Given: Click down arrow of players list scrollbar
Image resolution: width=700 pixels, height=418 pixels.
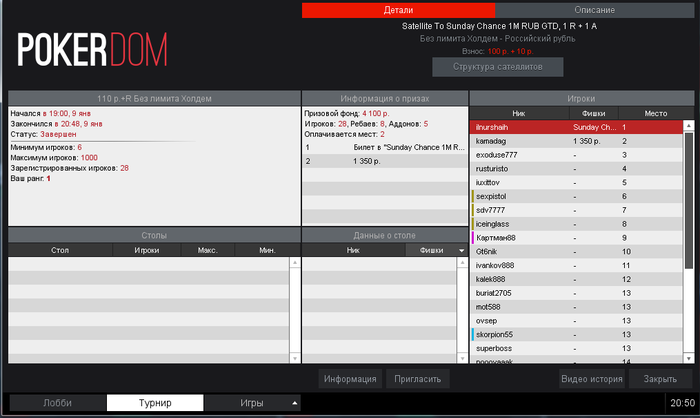Looking at the screenshot, I should pos(688,358).
